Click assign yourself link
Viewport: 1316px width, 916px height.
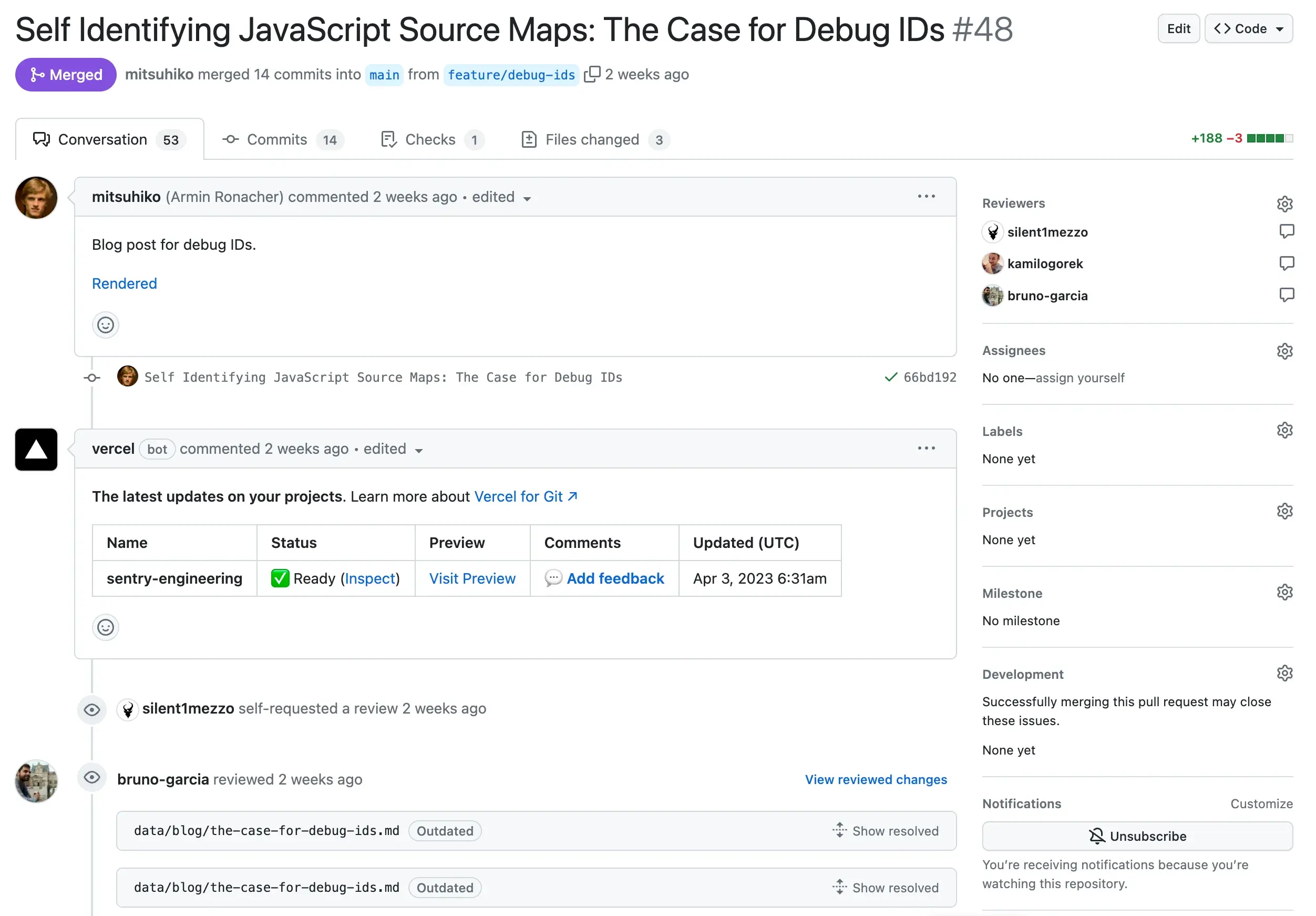(1079, 378)
